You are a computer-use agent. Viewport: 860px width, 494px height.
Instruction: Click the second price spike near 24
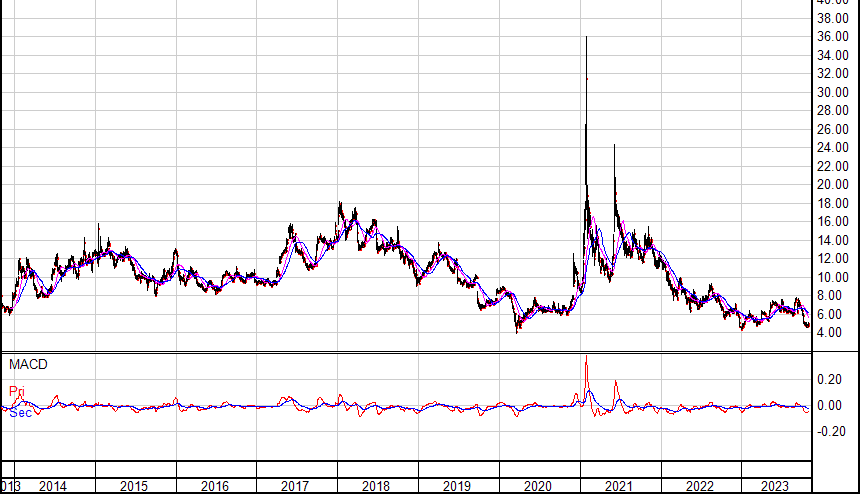[x=614, y=148]
